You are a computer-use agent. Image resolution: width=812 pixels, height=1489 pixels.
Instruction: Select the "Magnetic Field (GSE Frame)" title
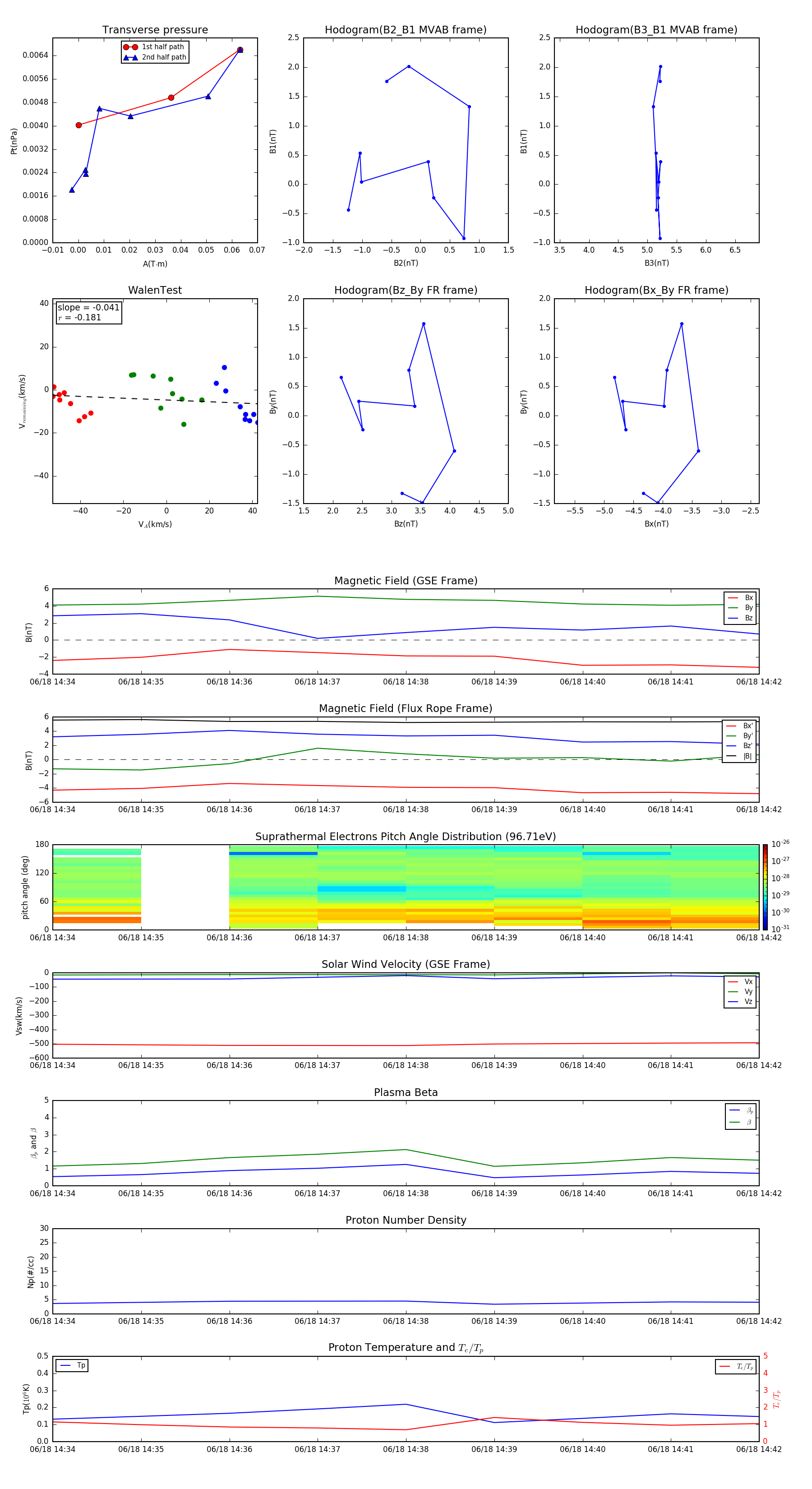(406, 581)
